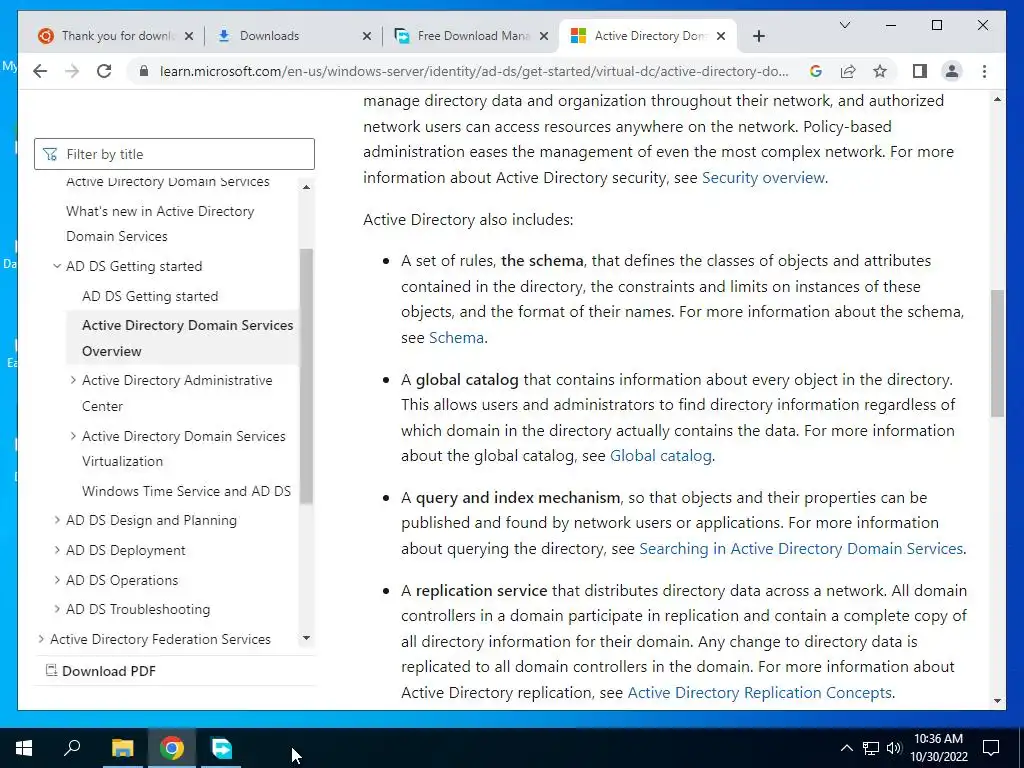The image size is (1024, 768).
Task: Expand Active Directory Federation Services
Action: (x=41, y=639)
